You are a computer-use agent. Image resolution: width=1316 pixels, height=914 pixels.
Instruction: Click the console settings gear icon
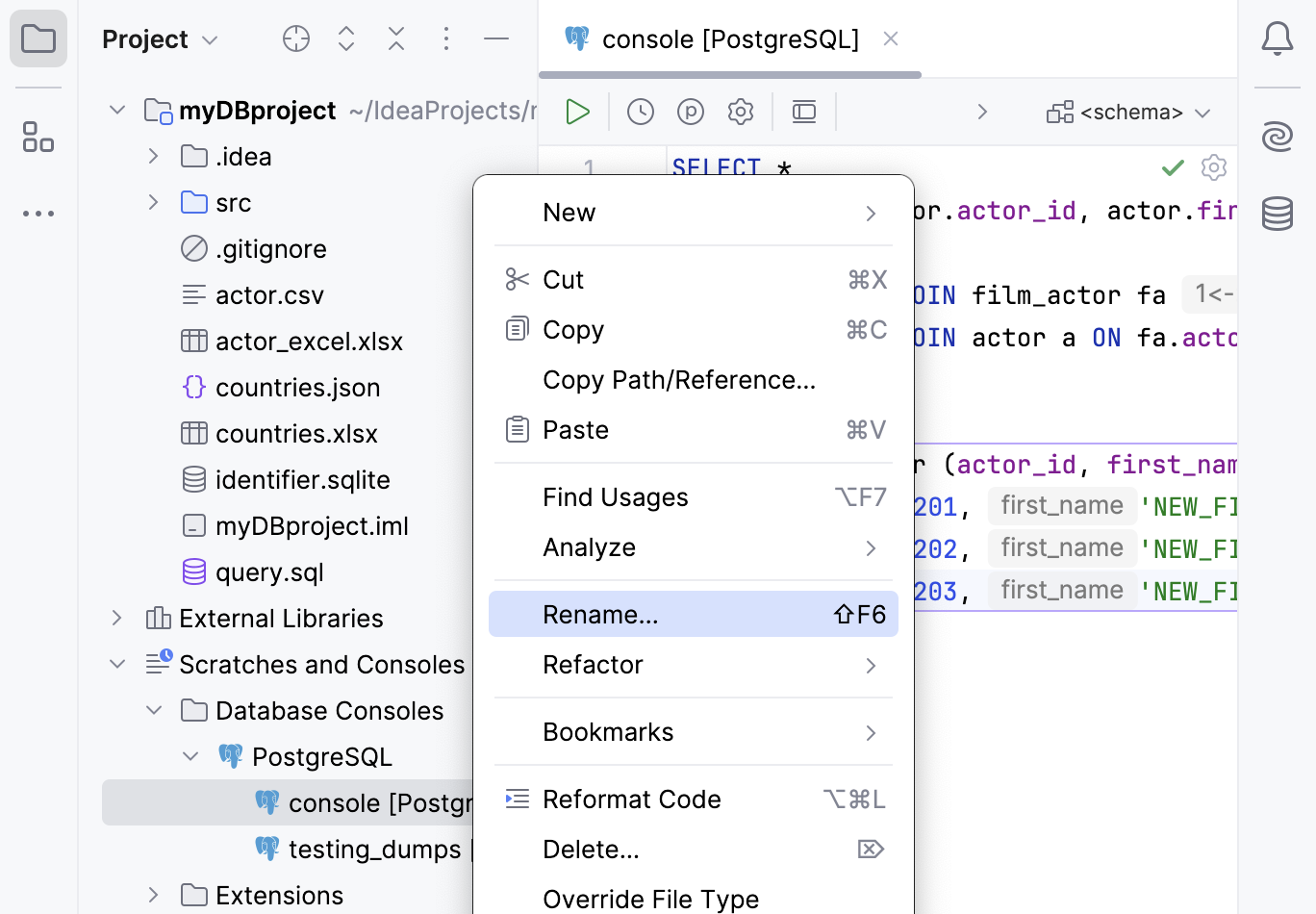pyautogui.click(x=741, y=111)
